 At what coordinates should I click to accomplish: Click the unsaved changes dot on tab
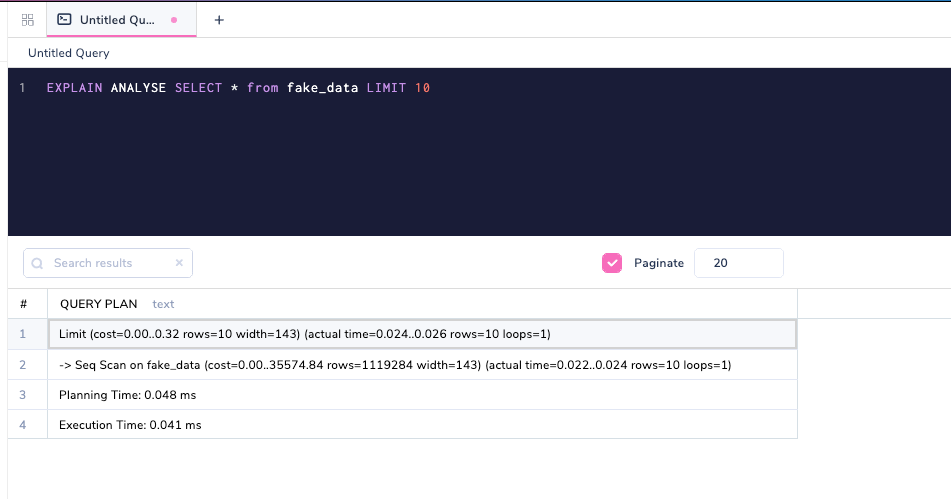[174, 19]
